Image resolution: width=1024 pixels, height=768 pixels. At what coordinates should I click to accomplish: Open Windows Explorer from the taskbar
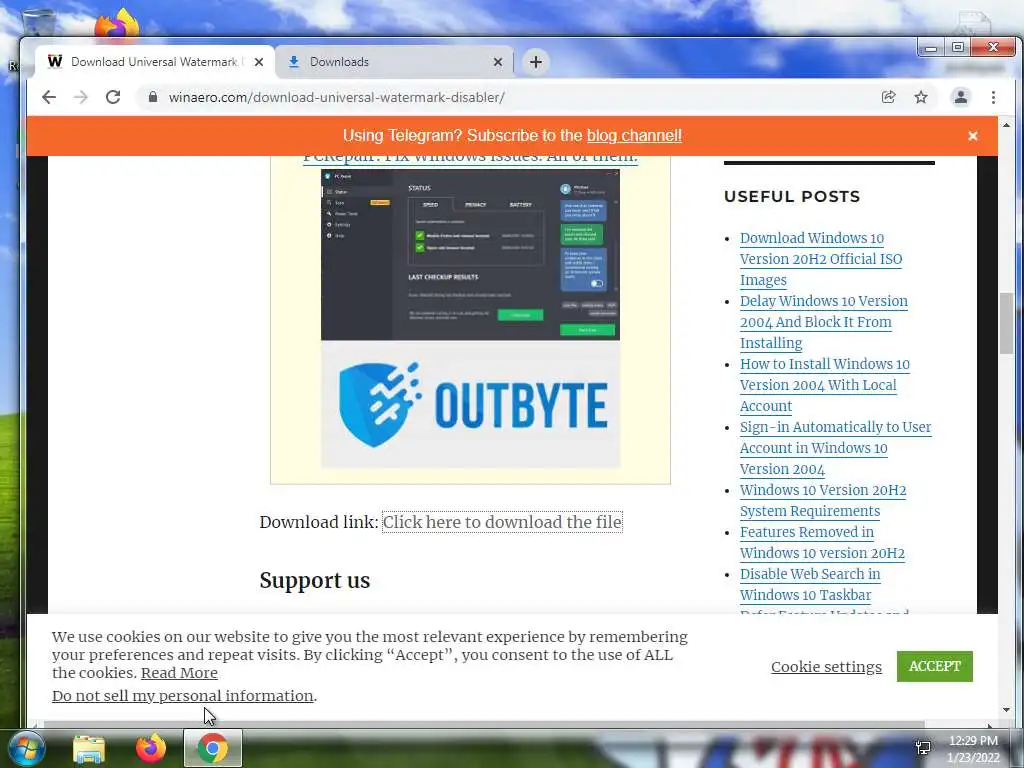89,749
